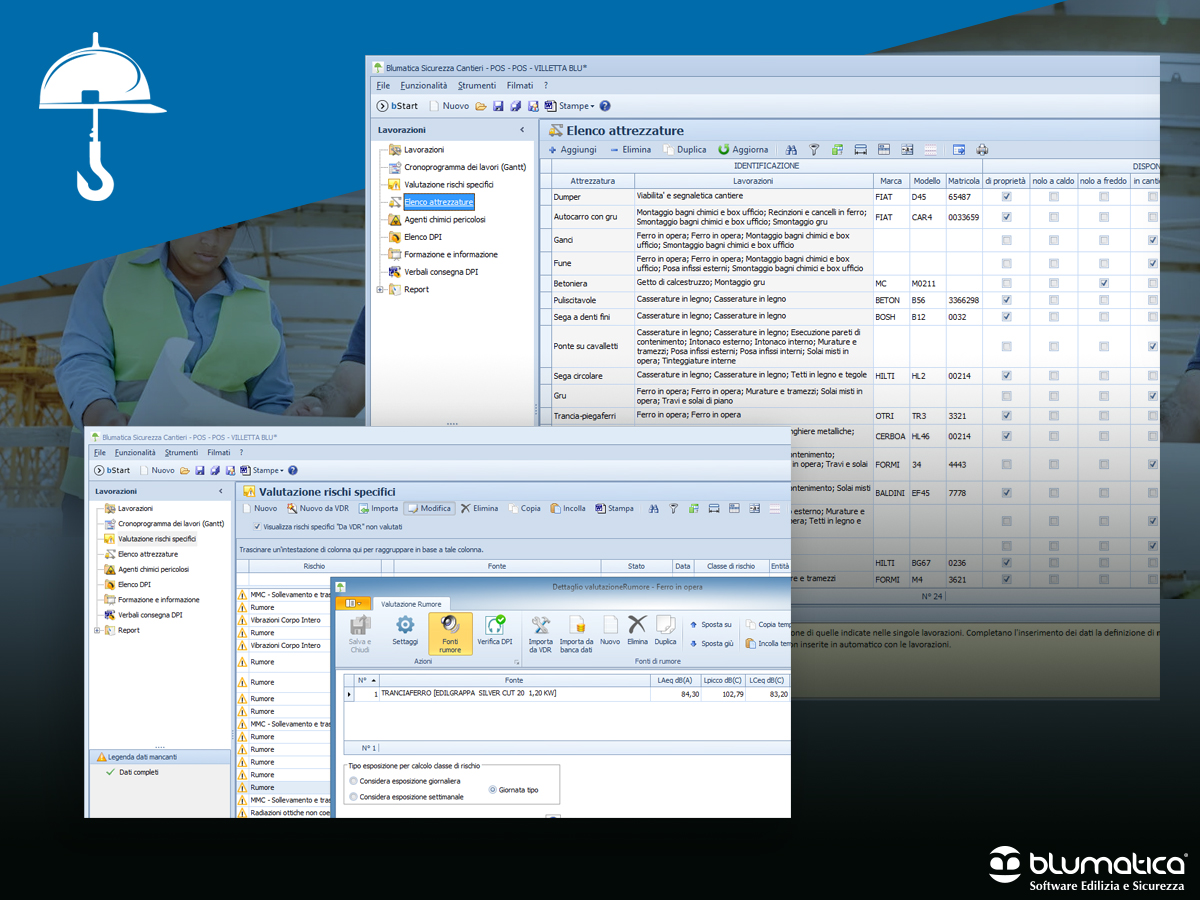Click binoculars search icon in Elenco attrezzature toolbar
Image resolution: width=1200 pixels, height=900 pixels.
[791, 150]
